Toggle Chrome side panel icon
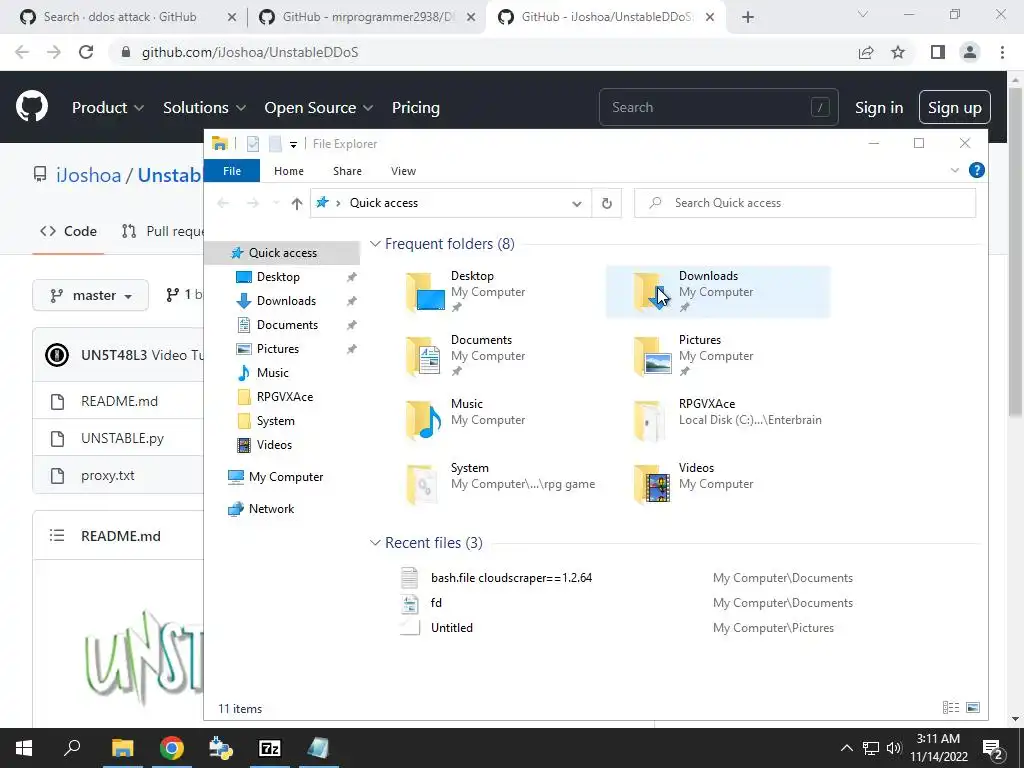This screenshot has height=768, width=1024. coord(938,52)
